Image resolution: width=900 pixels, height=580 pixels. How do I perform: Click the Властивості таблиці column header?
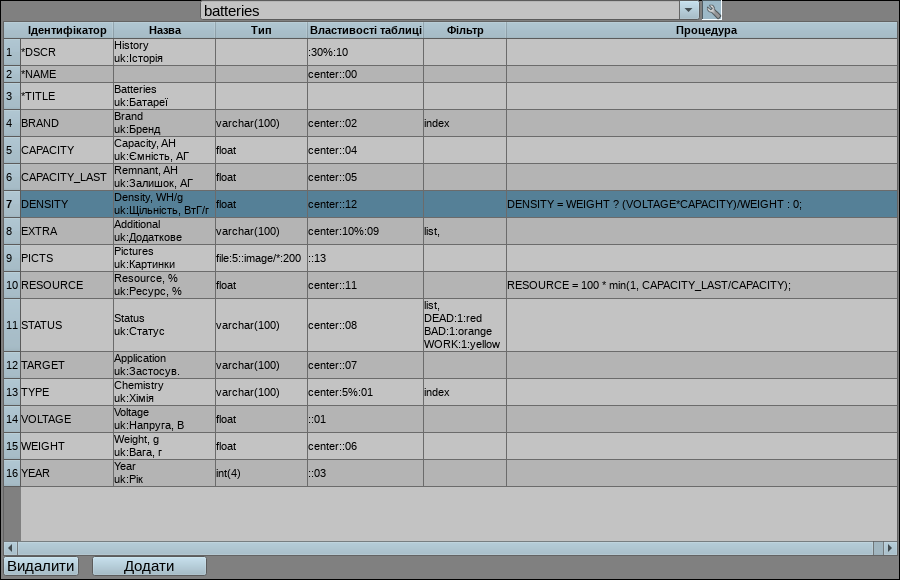click(x=365, y=30)
